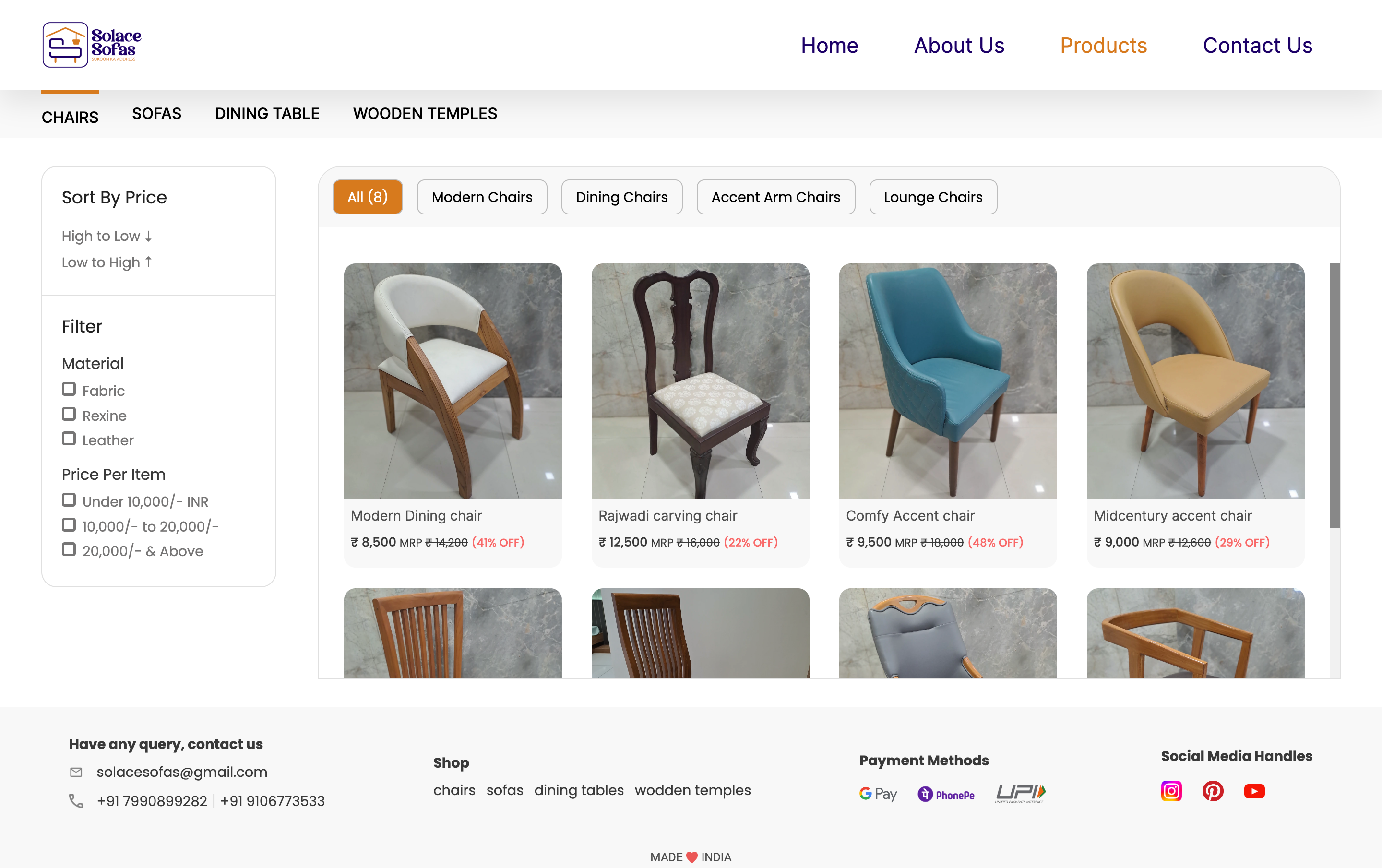The width and height of the screenshot is (1382, 868).
Task: Open the Pinterest social icon
Action: click(x=1212, y=791)
